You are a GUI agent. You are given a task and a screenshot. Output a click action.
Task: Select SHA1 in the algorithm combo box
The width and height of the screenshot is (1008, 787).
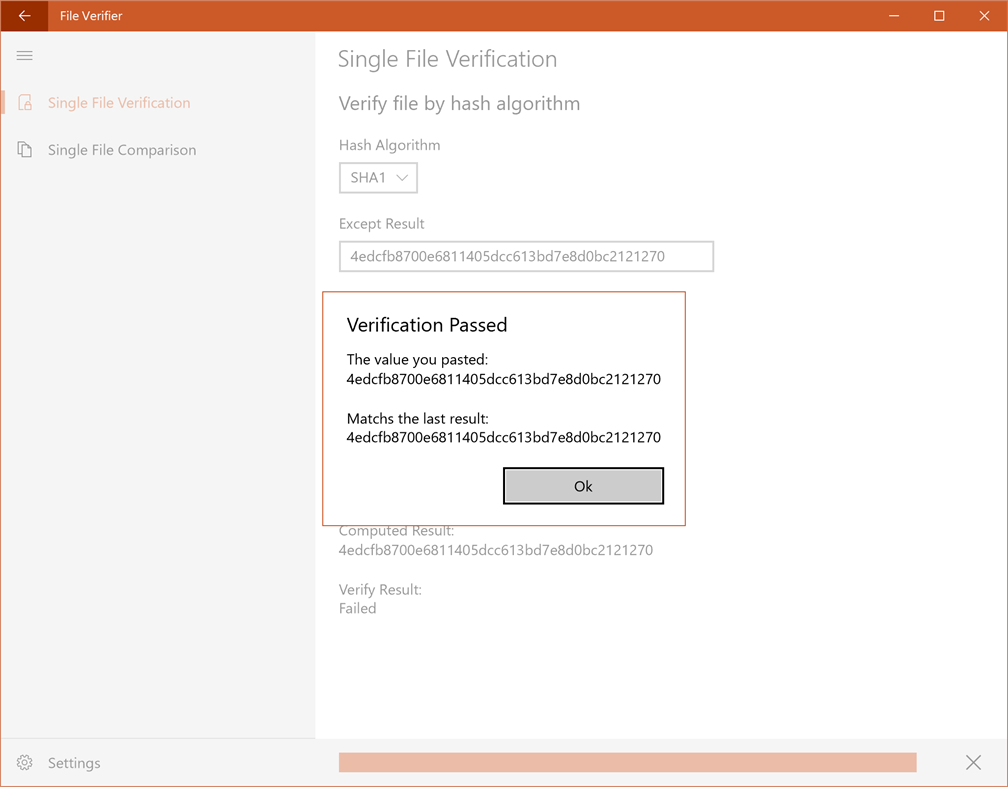tap(367, 177)
